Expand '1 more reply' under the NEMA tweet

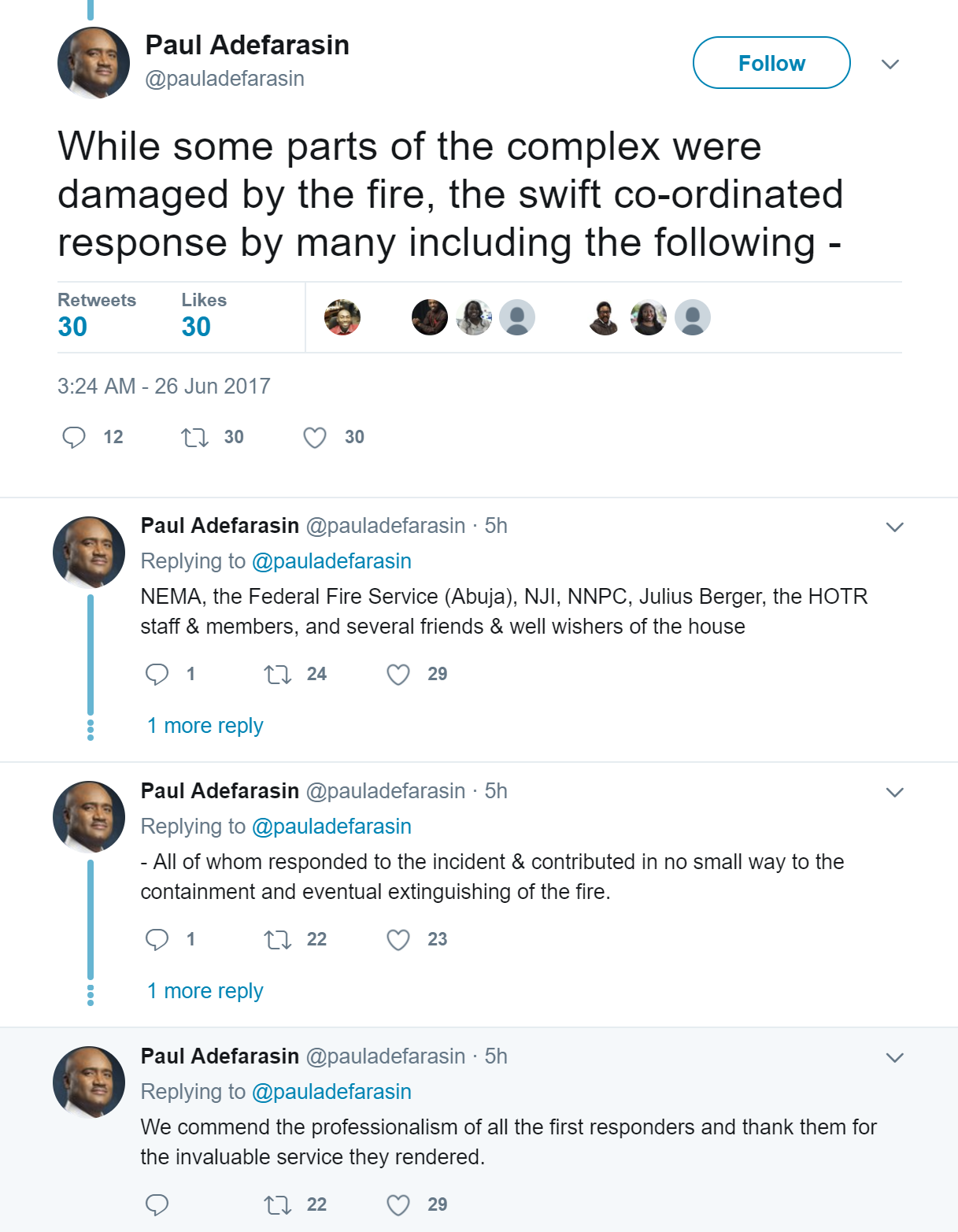pos(205,726)
